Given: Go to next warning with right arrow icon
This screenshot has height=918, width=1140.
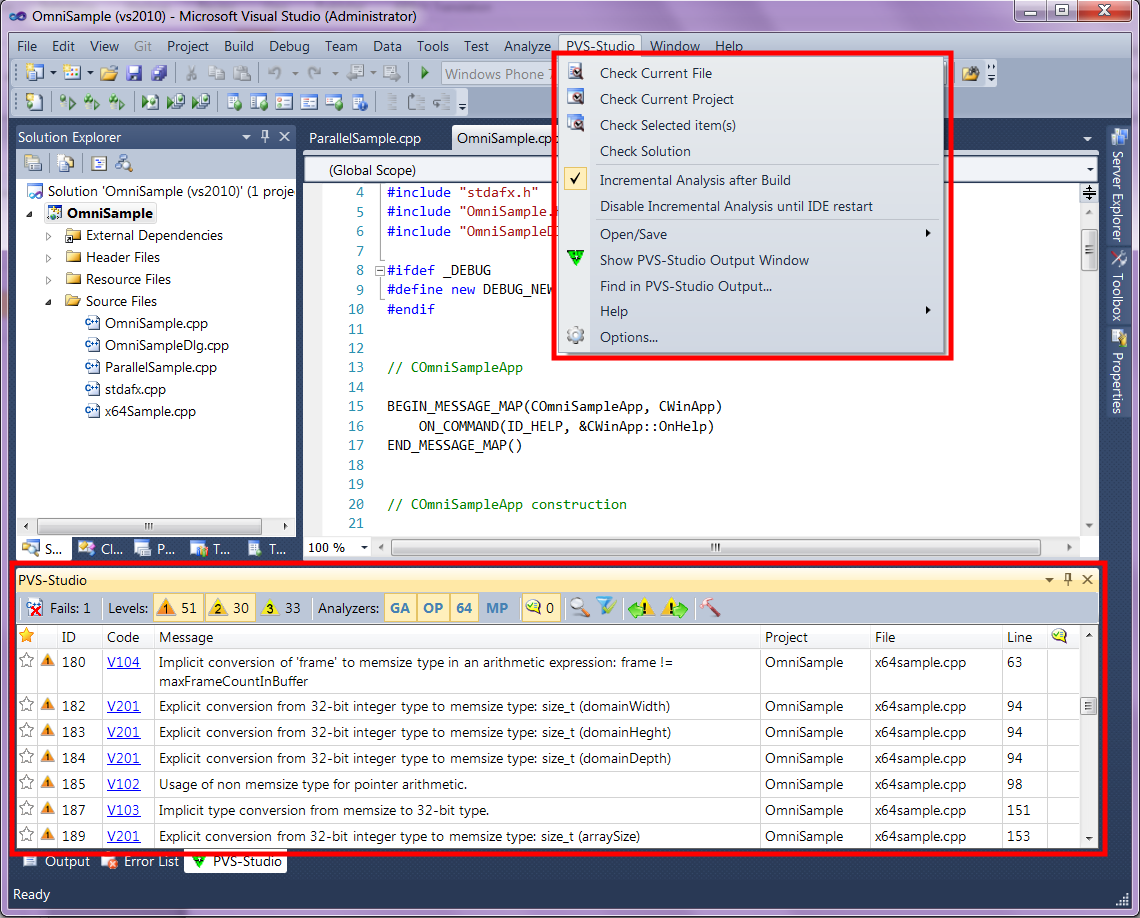Looking at the screenshot, I should pyautogui.click(x=675, y=608).
